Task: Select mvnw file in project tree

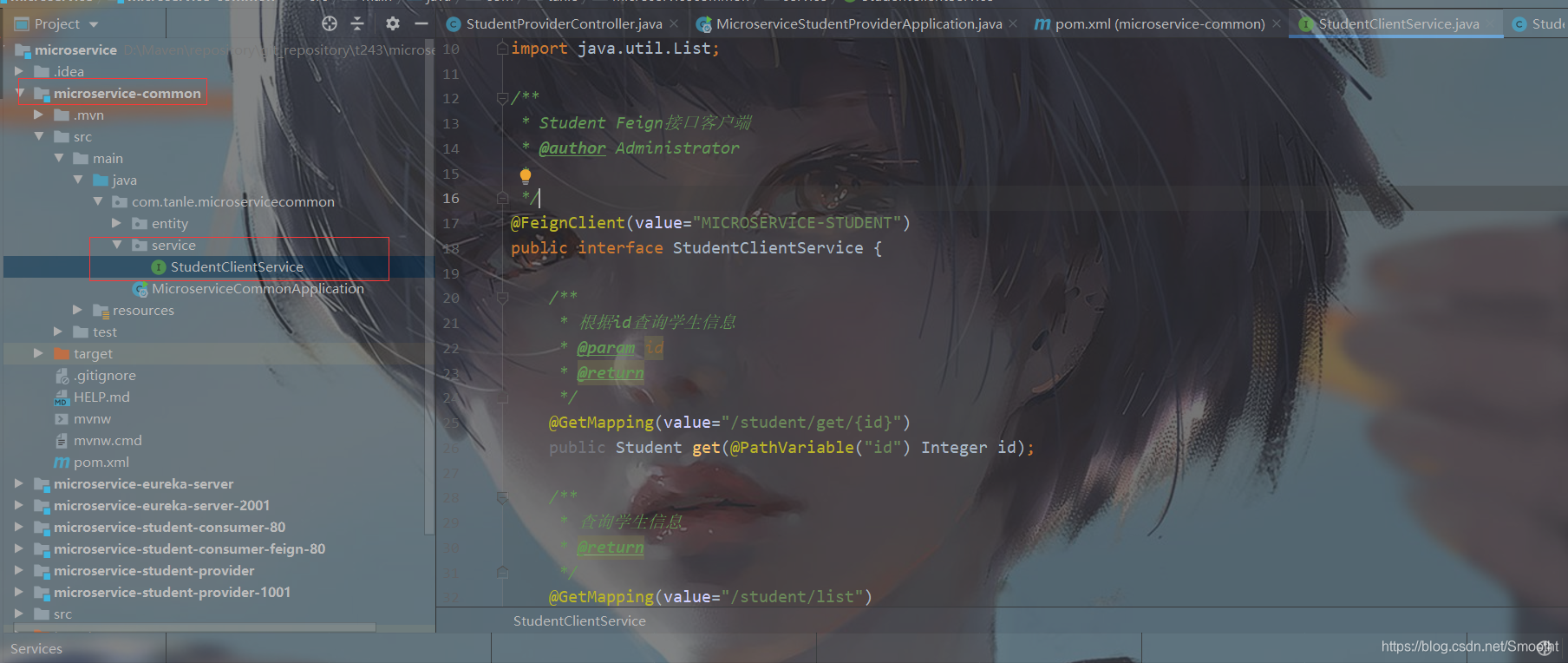Action: pos(92,419)
